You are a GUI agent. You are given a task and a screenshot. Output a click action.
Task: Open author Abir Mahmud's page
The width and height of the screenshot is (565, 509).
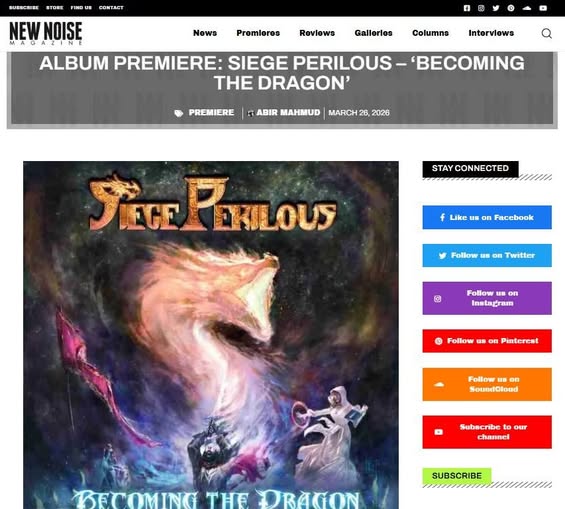(x=288, y=112)
